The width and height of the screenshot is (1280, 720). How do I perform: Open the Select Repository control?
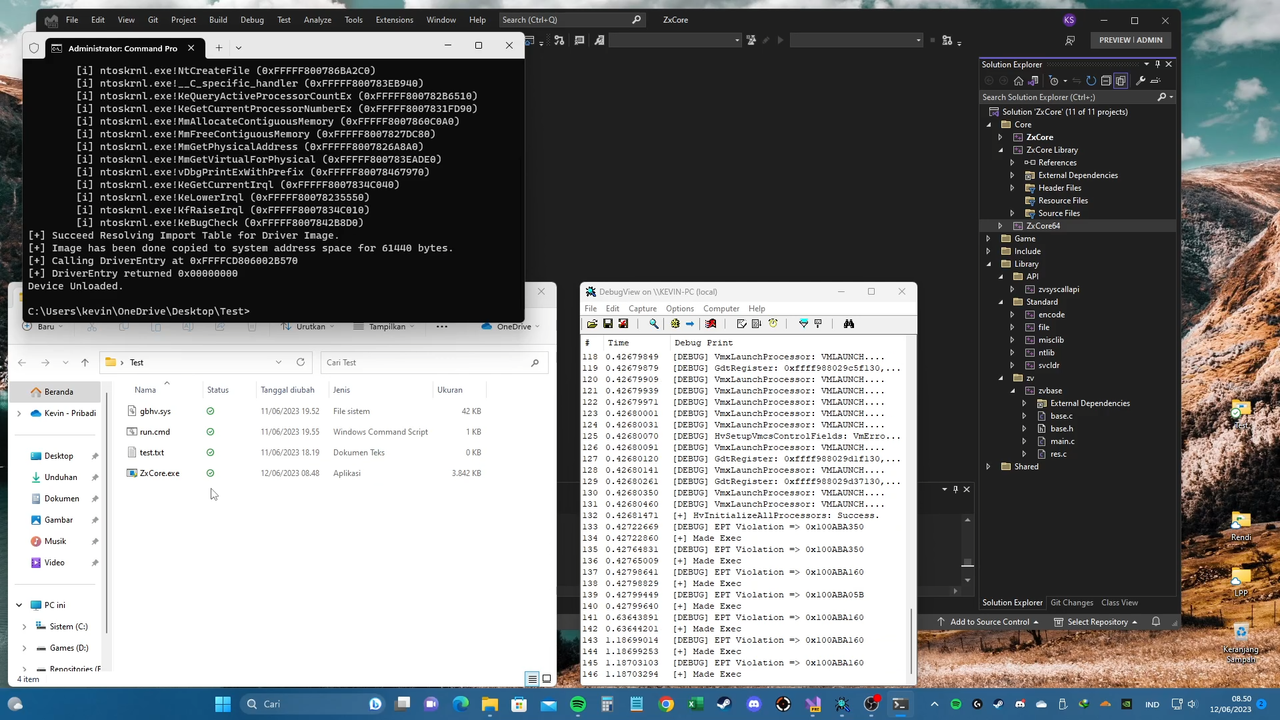(1097, 622)
